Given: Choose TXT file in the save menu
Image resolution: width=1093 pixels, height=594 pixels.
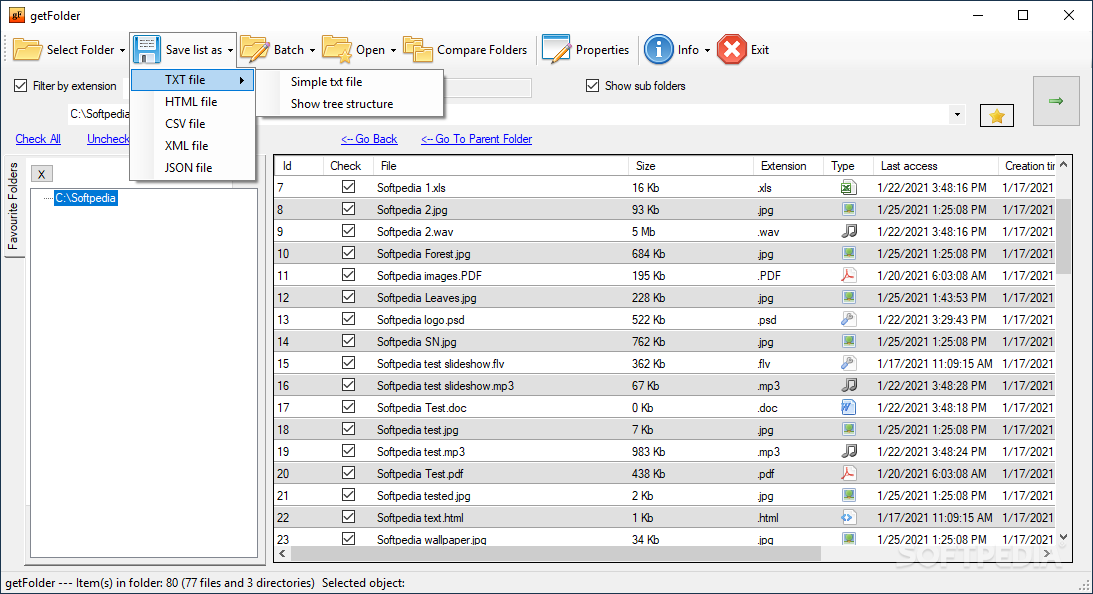Looking at the screenshot, I should coord(192,80).
